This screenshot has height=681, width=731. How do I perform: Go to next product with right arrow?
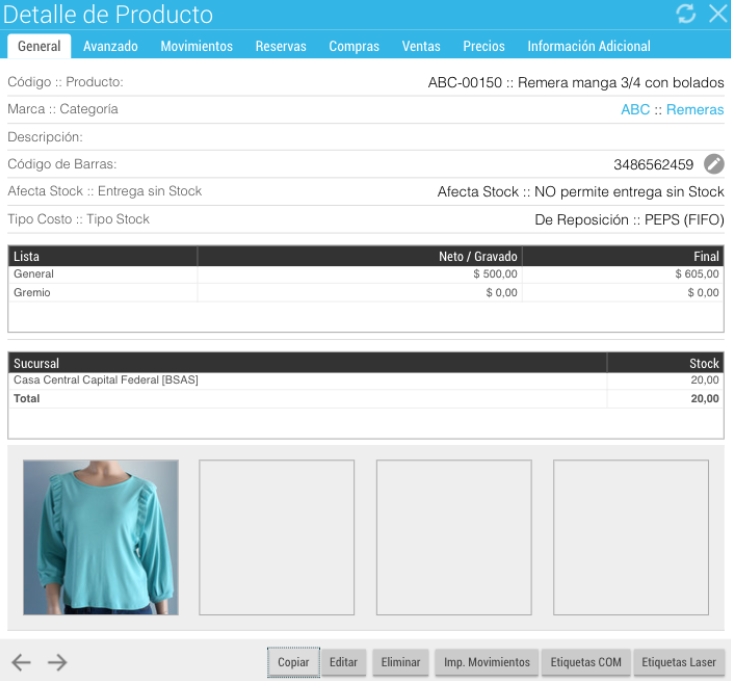pos(57,662)
